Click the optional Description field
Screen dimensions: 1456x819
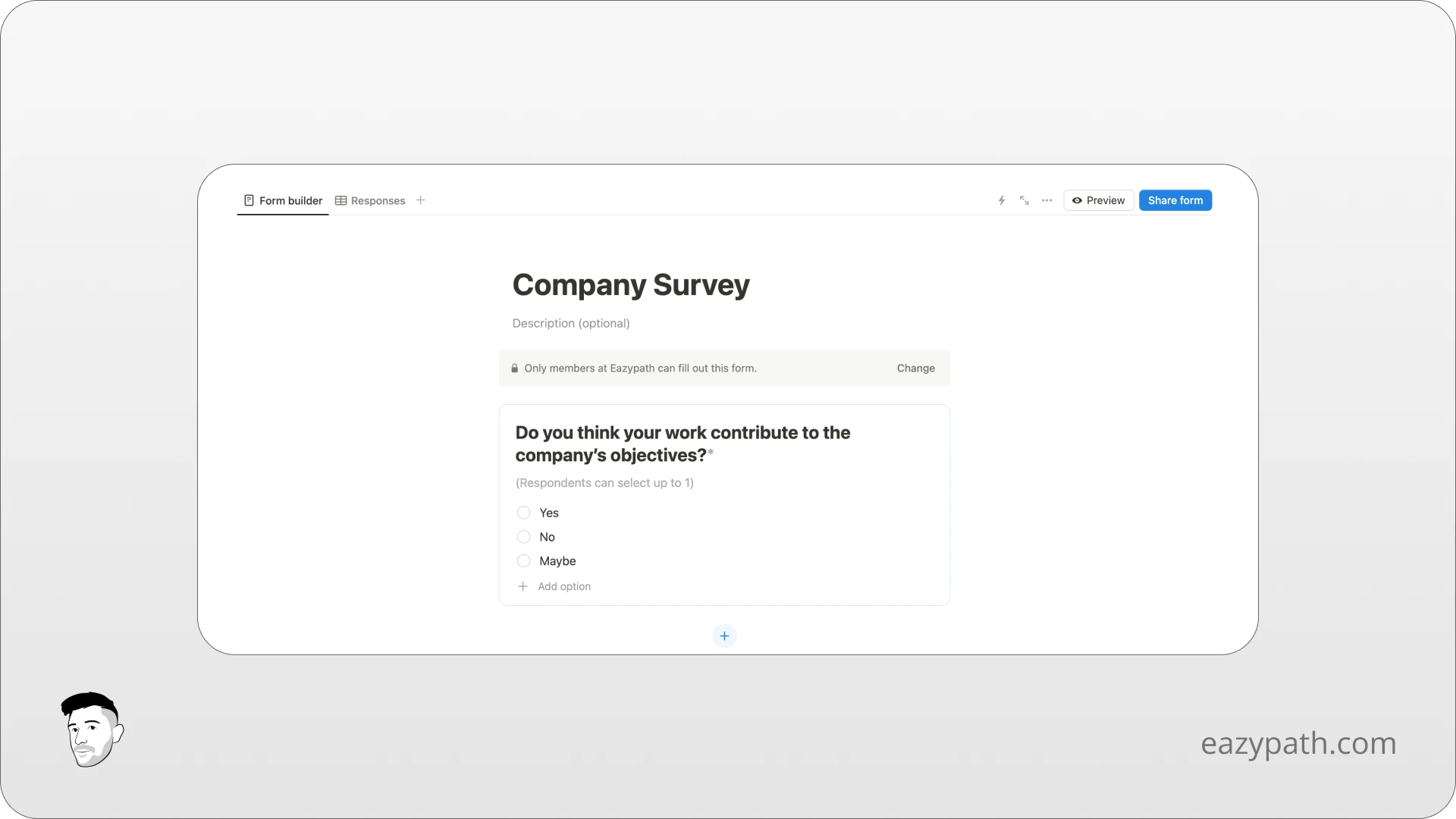coord(570,323)
